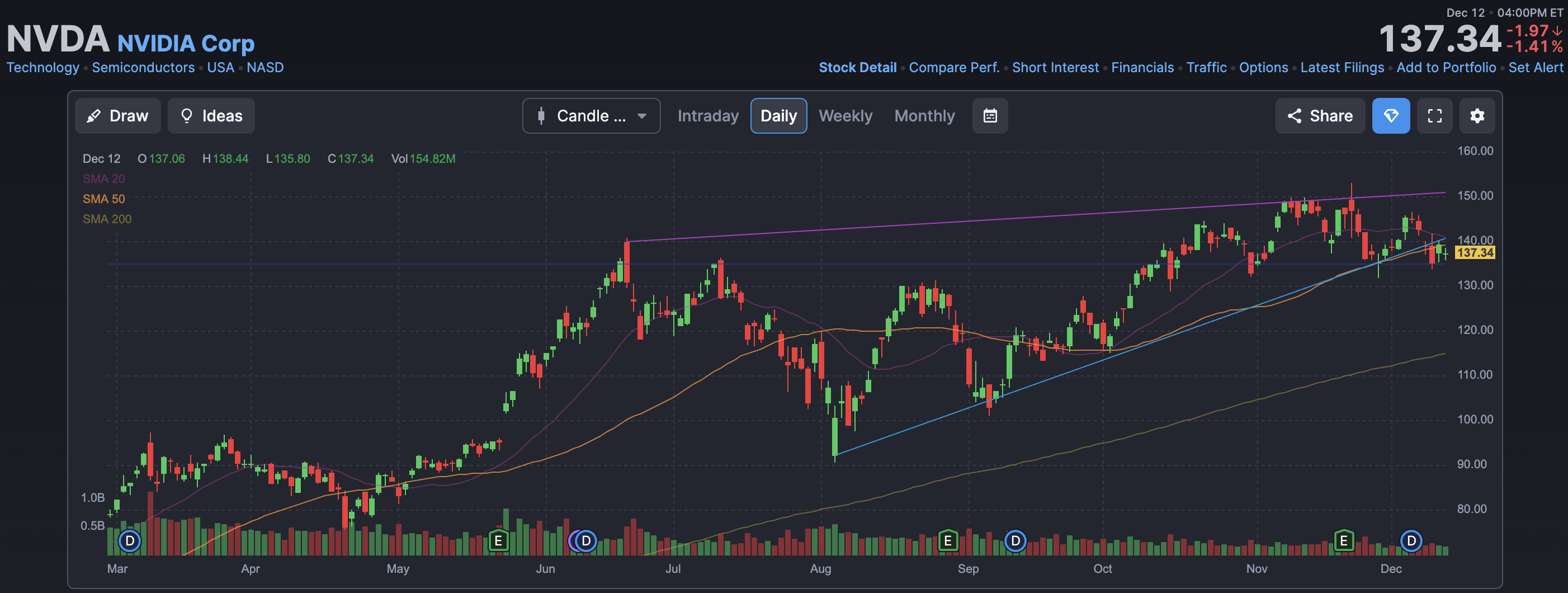Screen dimensions: 1568x593
Task: Share this chart
Action: click(x=1320, y=116)
